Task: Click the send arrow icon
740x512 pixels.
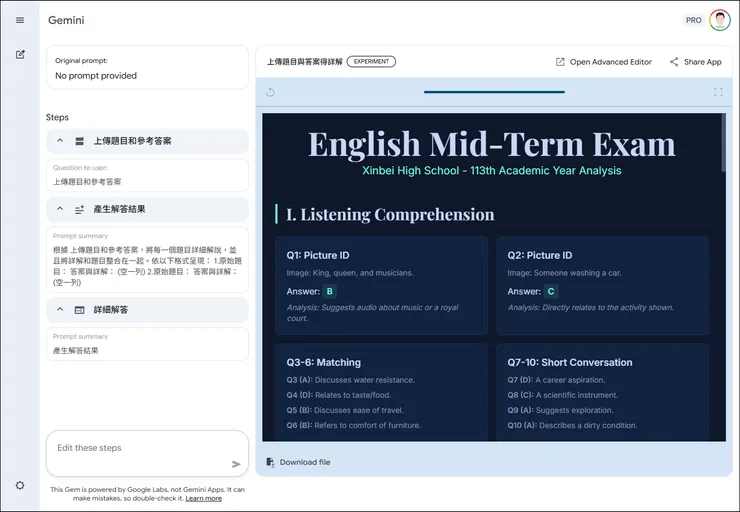Action: click(236, 464)
